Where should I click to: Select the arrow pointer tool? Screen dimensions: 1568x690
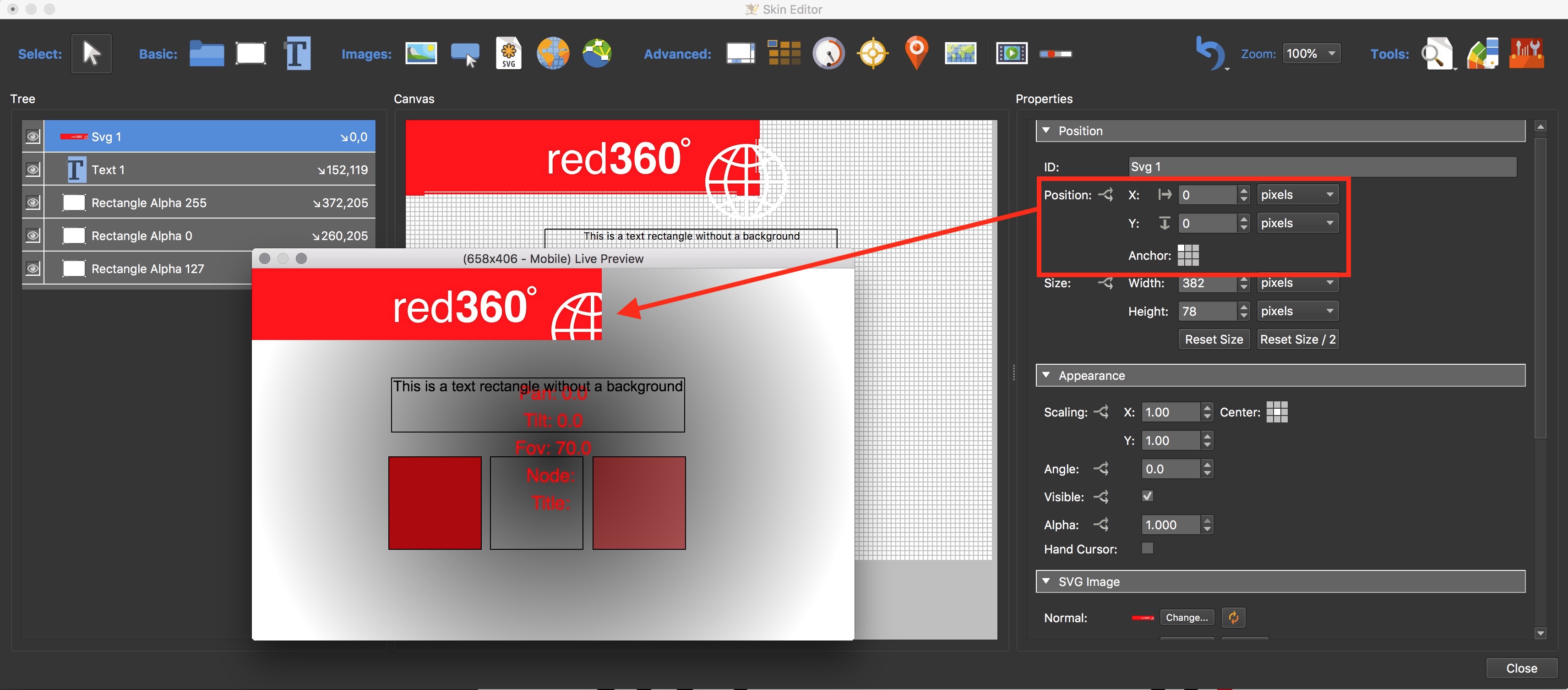click(x=91, y=54)
